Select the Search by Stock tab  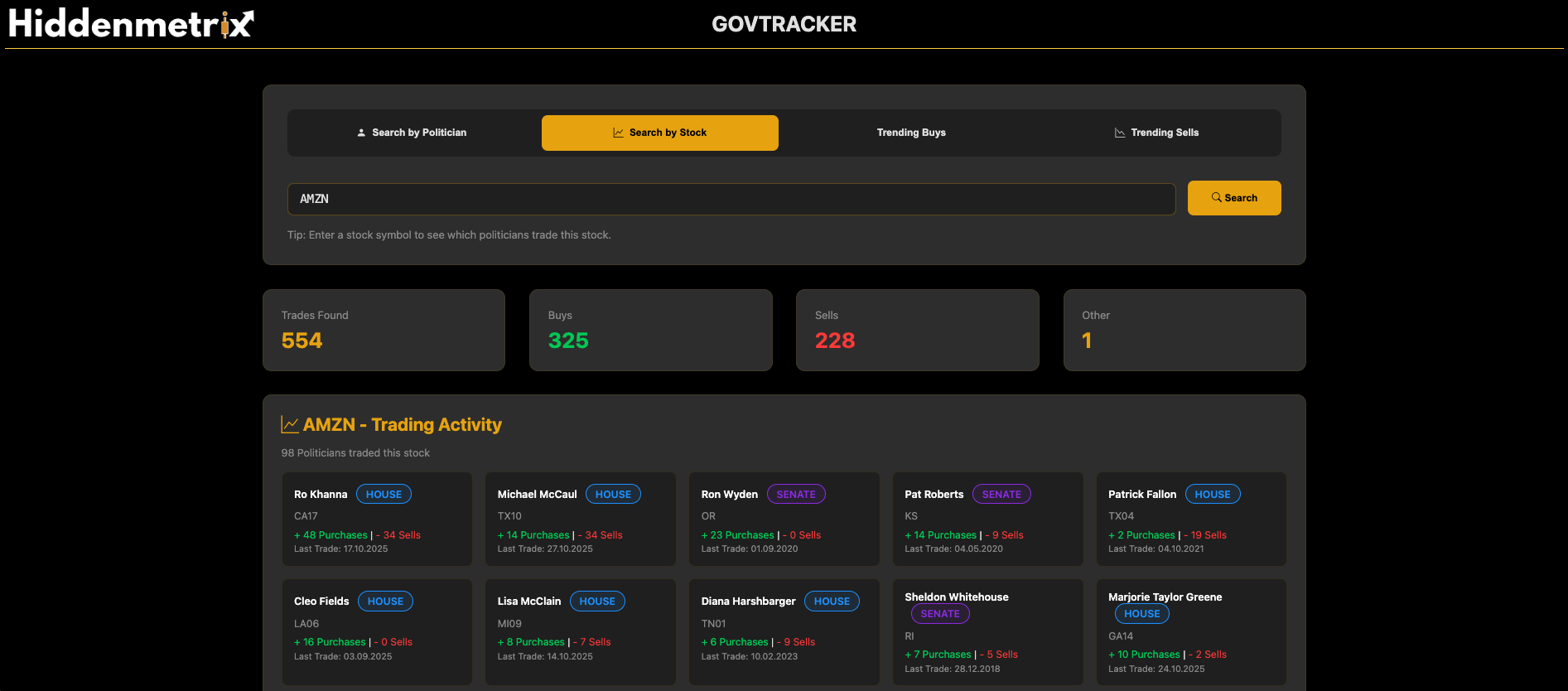(660, 133)
